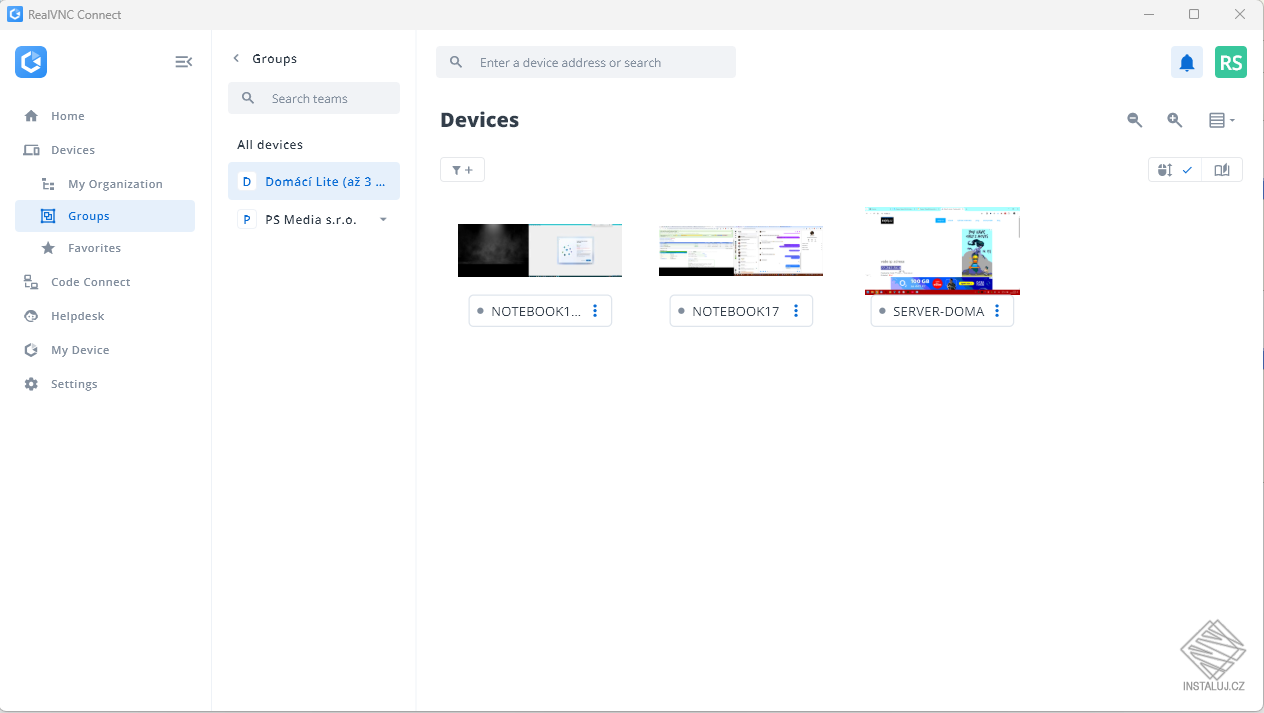The height and width of the screenshot is (713, 1264).
Task: Open the notifications bell
Action: click(x=1187, y=62)
